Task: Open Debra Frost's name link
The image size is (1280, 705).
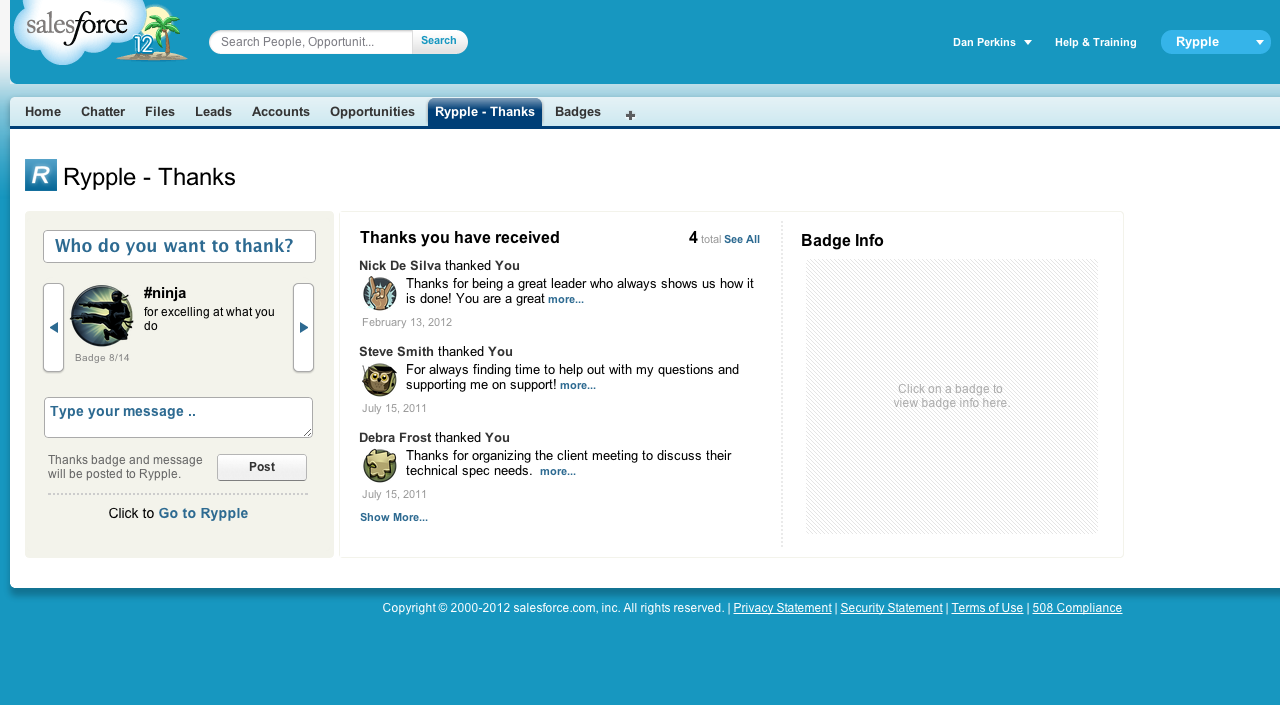Action: pos(395,437)
